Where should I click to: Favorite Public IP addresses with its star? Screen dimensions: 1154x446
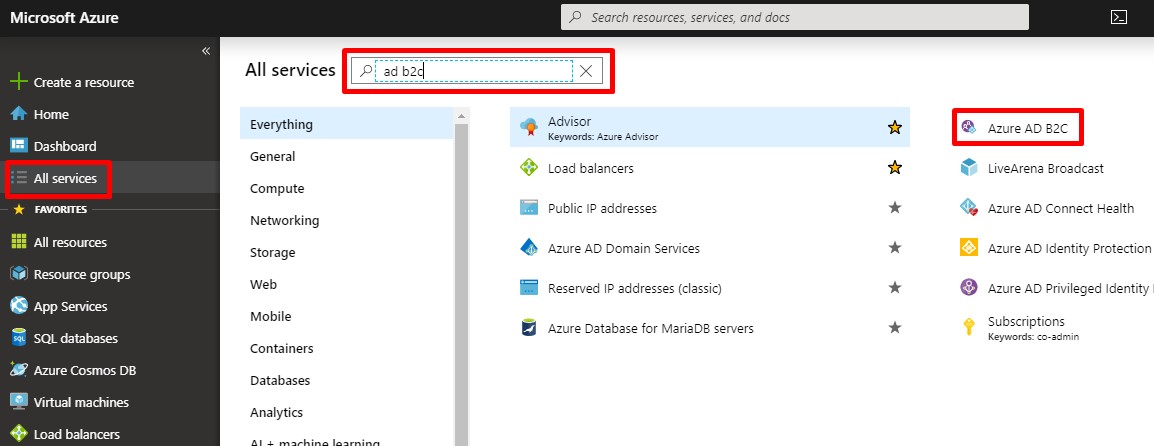click(x=894, y=208)
